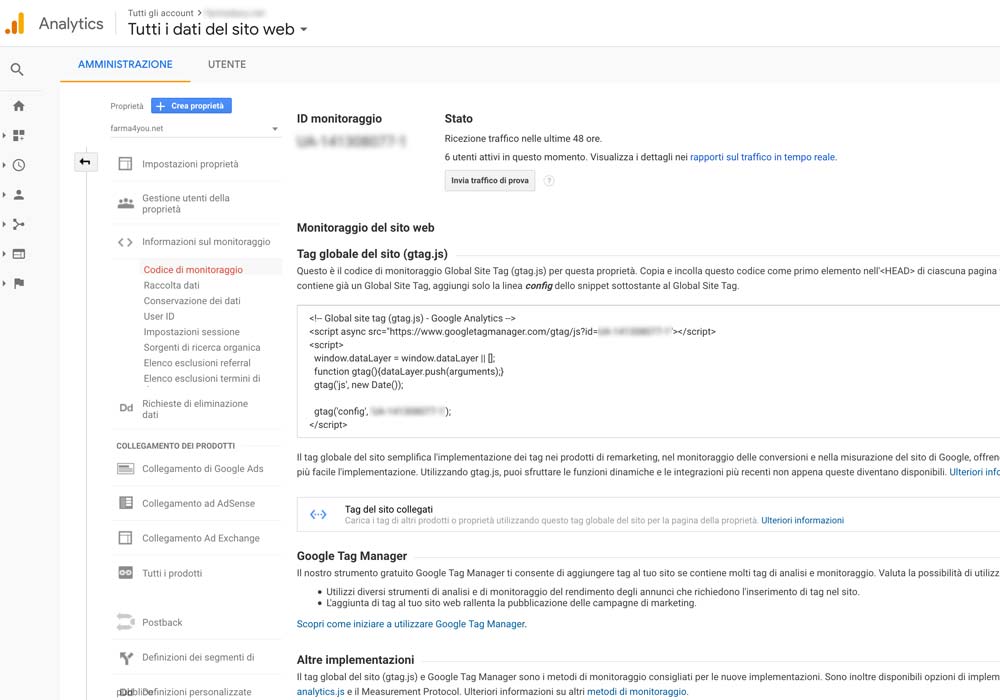This screenshot has height=700, width=1000.
Task: Click the Definizioni dei segmenti fork icon
Action: (x=126, y=658)
